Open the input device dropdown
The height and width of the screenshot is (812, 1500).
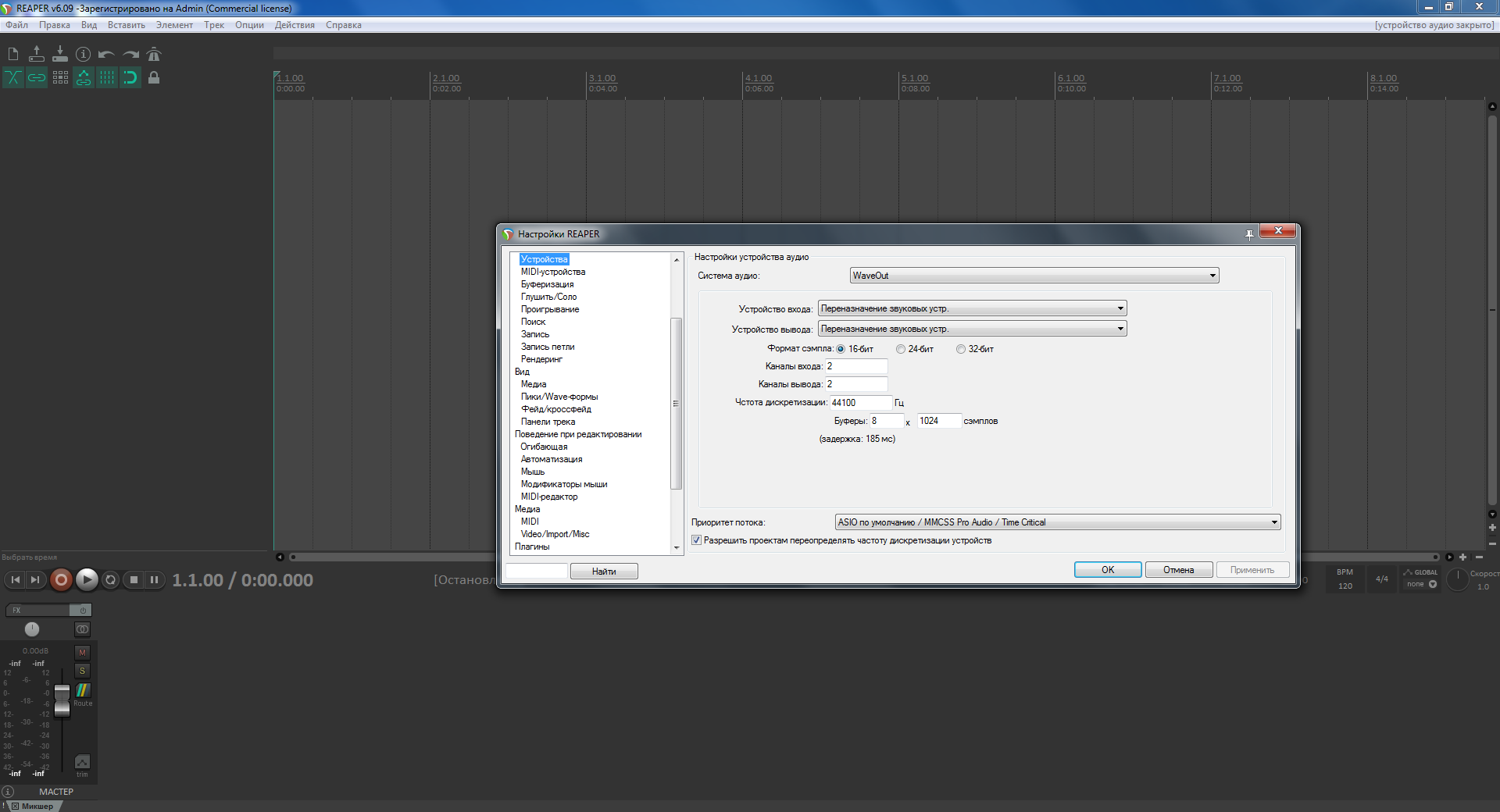(x=973, y=308)
